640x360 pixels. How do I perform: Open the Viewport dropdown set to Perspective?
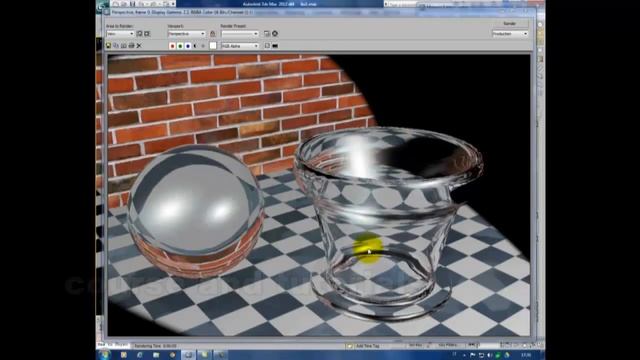coord(187,34)
